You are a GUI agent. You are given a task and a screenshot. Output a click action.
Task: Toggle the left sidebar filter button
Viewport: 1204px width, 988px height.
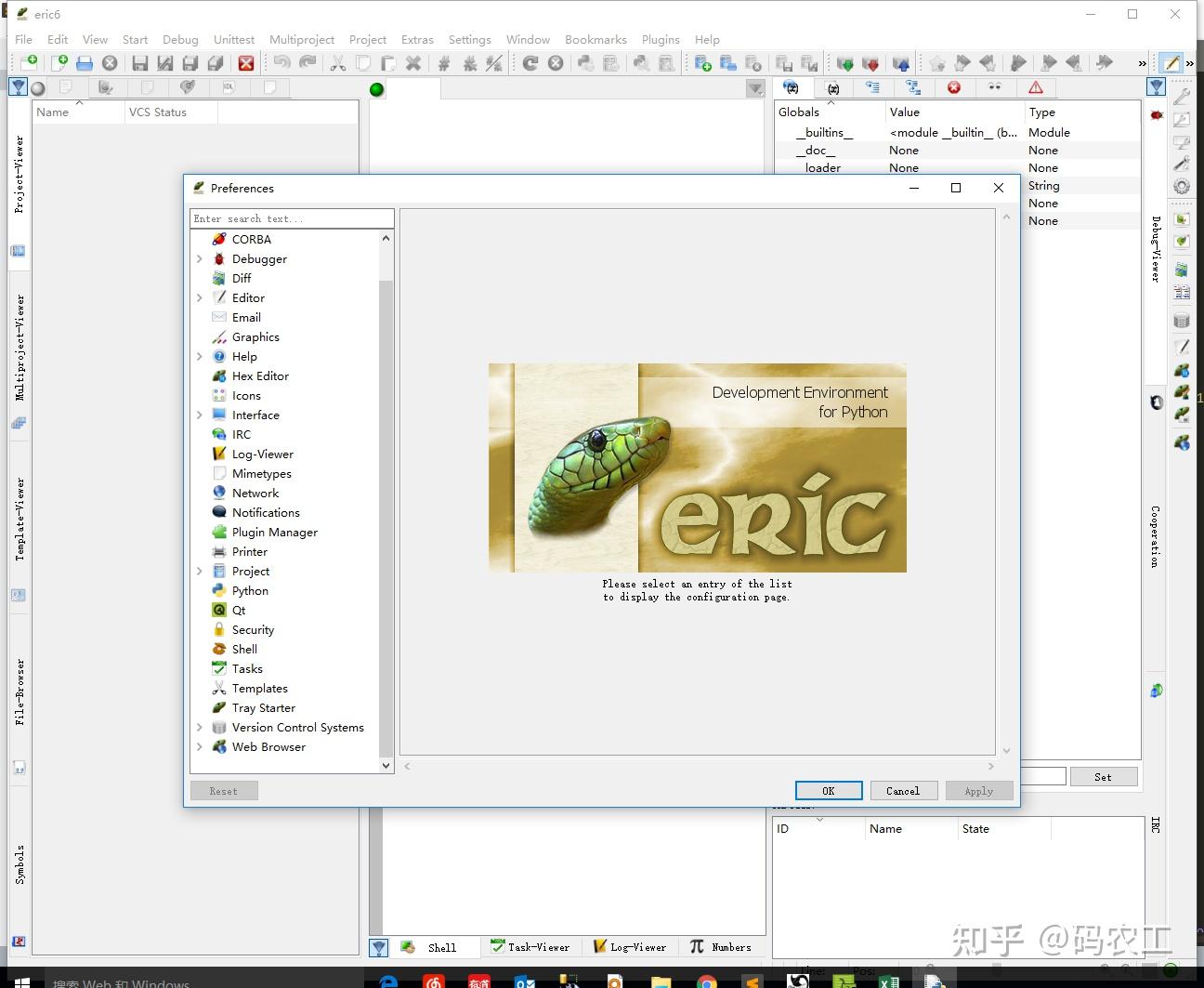(x=18, y=87)
